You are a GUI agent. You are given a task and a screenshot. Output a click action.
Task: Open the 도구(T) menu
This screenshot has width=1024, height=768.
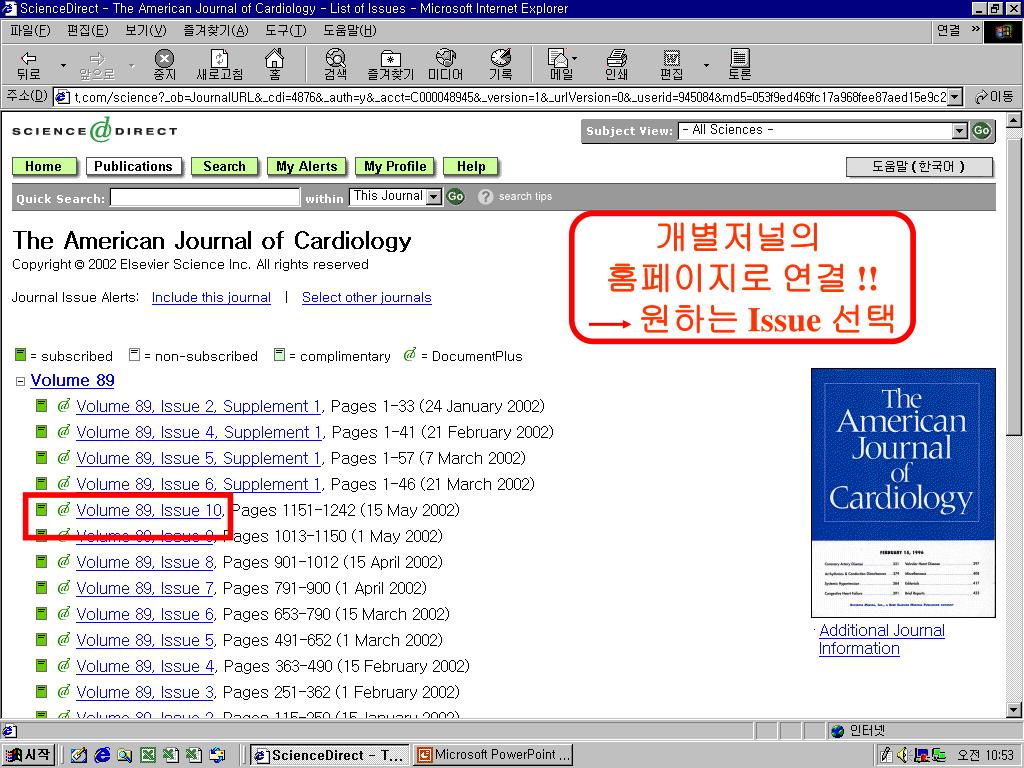click(285, 30)
